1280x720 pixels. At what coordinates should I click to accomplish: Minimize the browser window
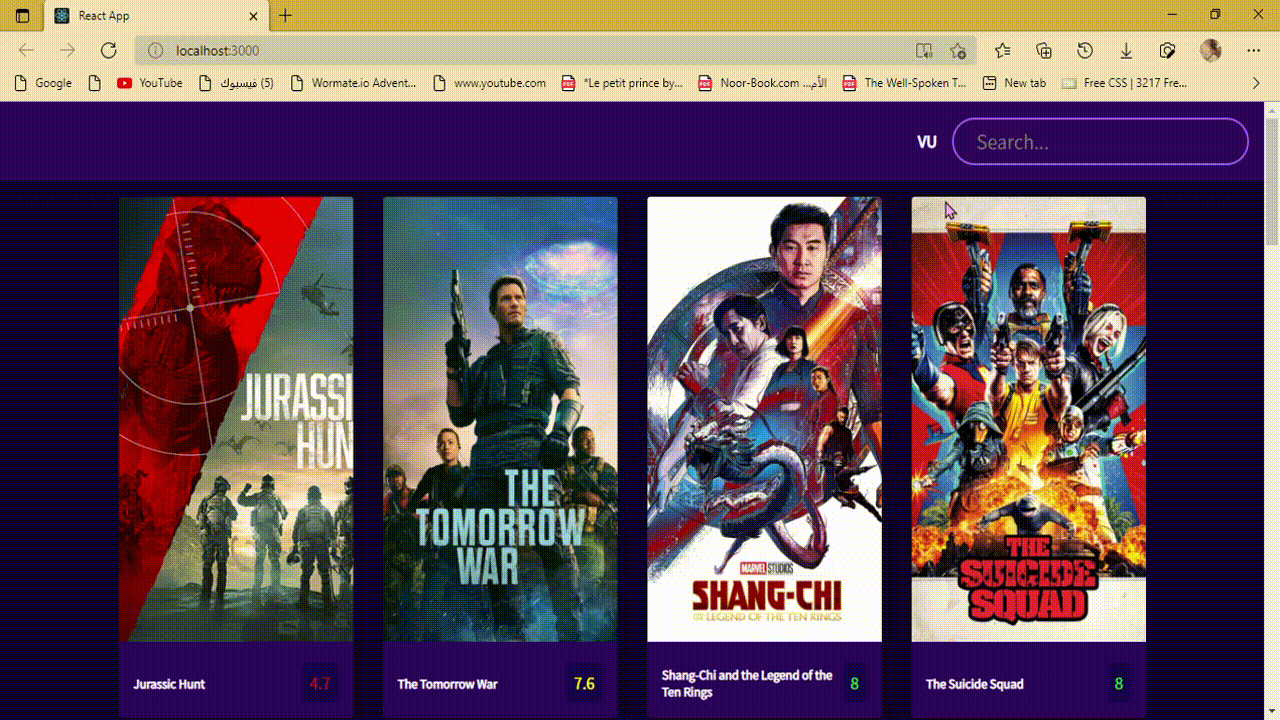click(1170, 15)
